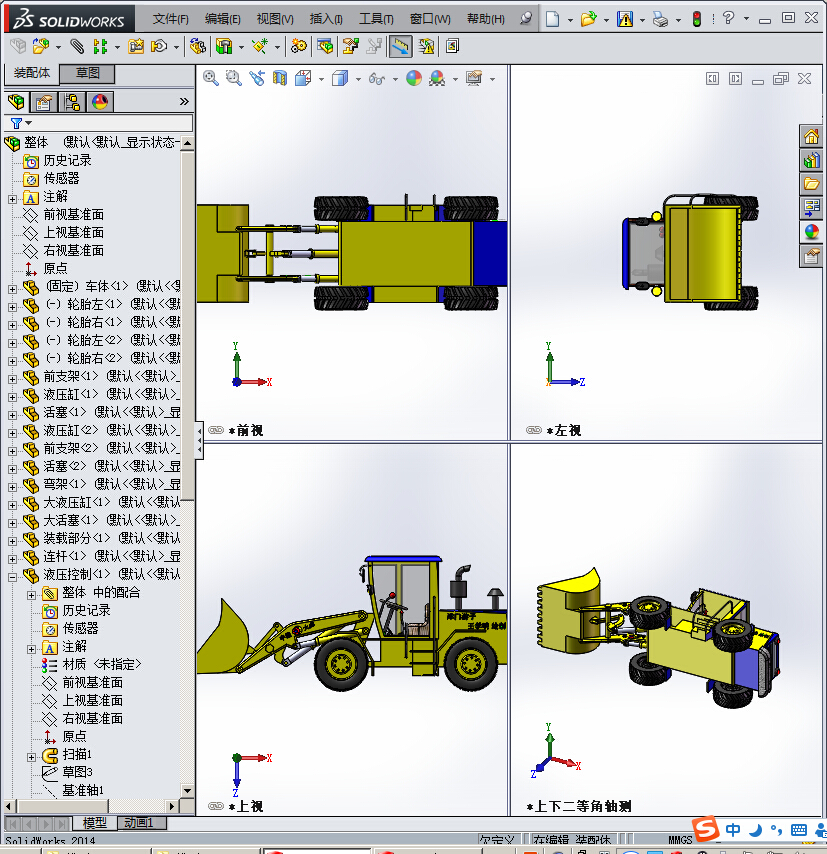Open SolidWorks Resources home icon

coord(811,136)
